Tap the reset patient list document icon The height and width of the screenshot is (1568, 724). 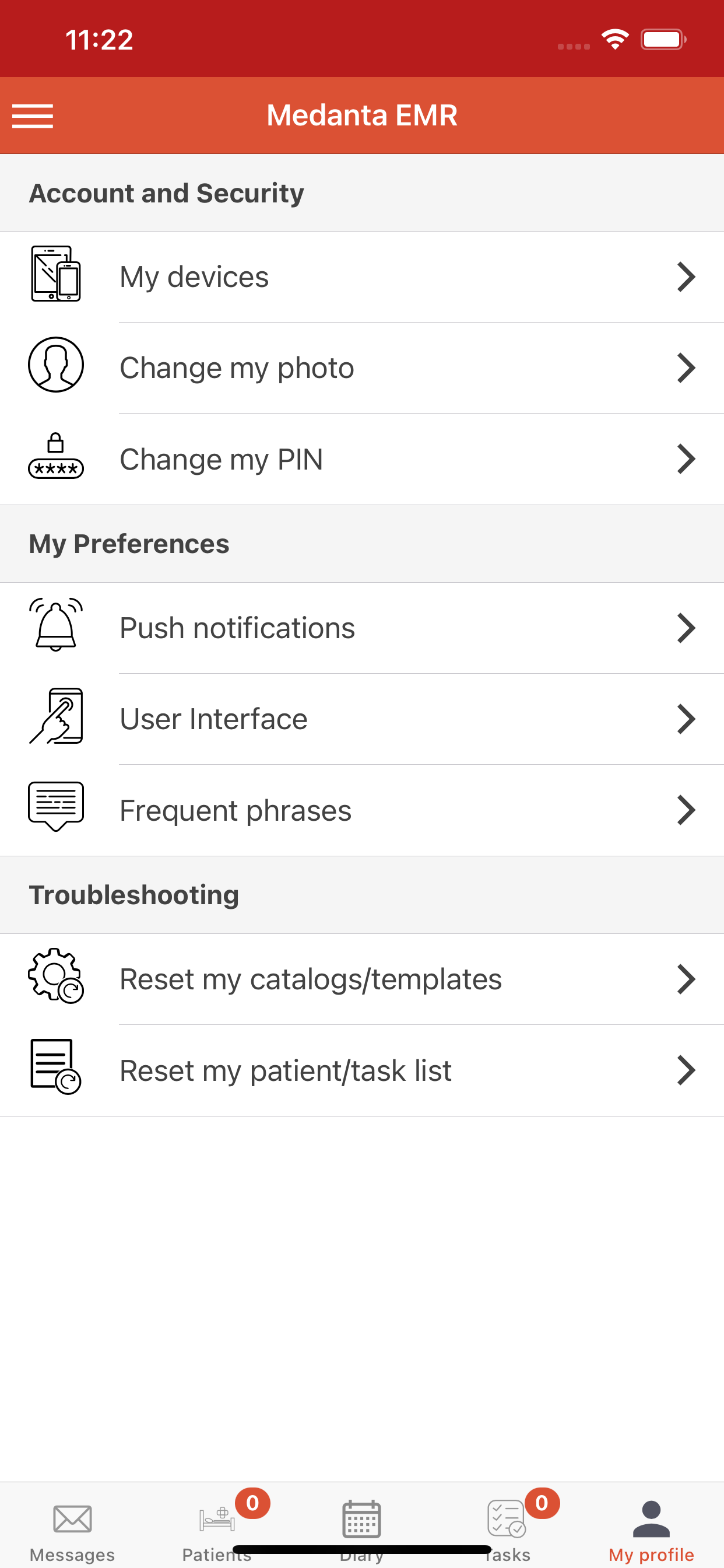56,1066
